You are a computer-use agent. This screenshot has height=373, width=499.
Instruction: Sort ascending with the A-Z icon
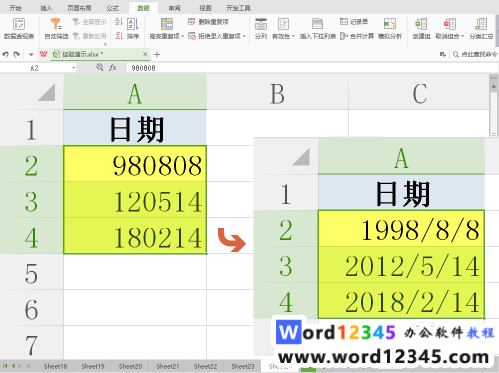pyautogui.click(x=119, y=22)
